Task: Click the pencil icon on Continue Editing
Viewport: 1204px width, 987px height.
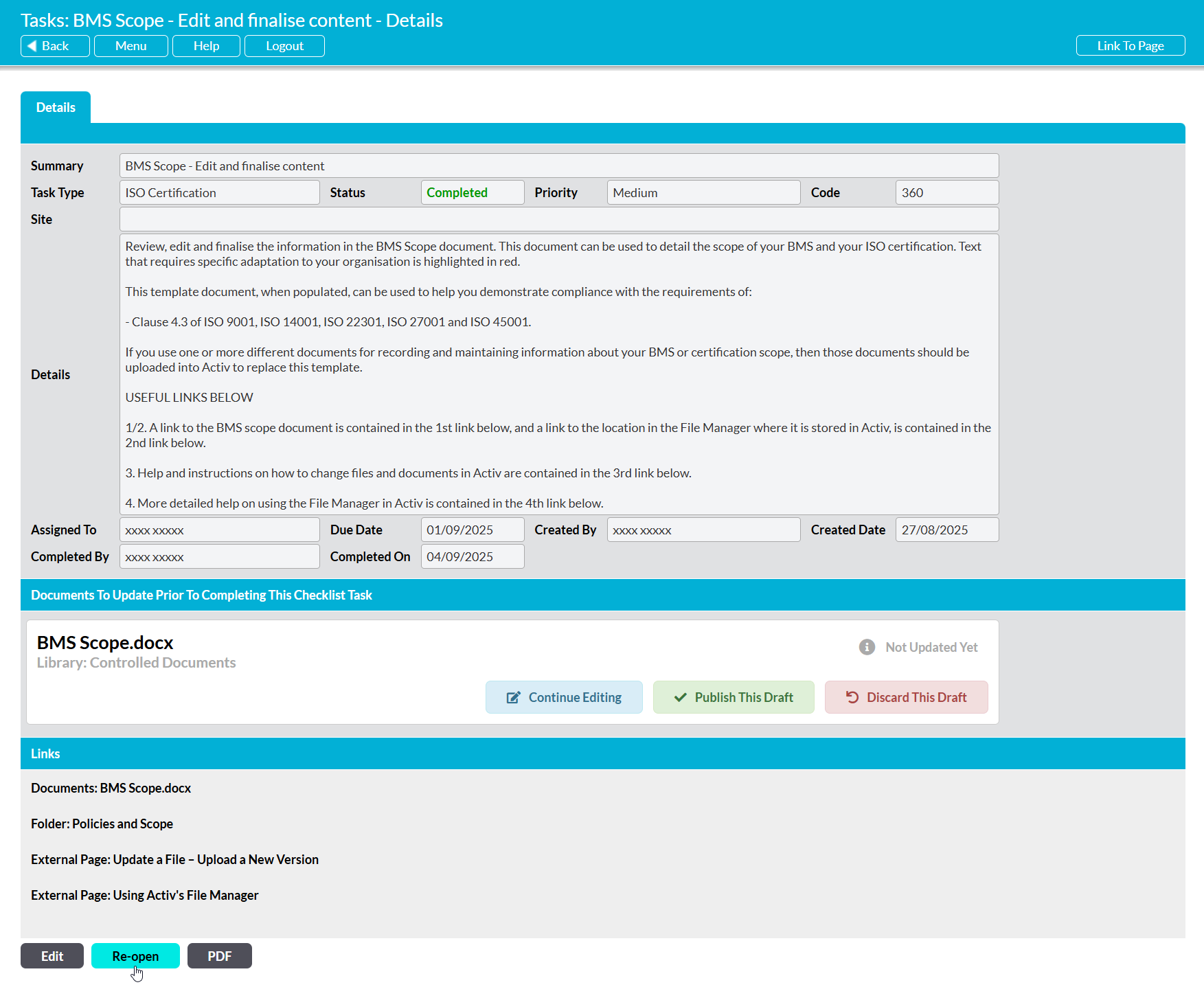Action: (x=513, y=698)
